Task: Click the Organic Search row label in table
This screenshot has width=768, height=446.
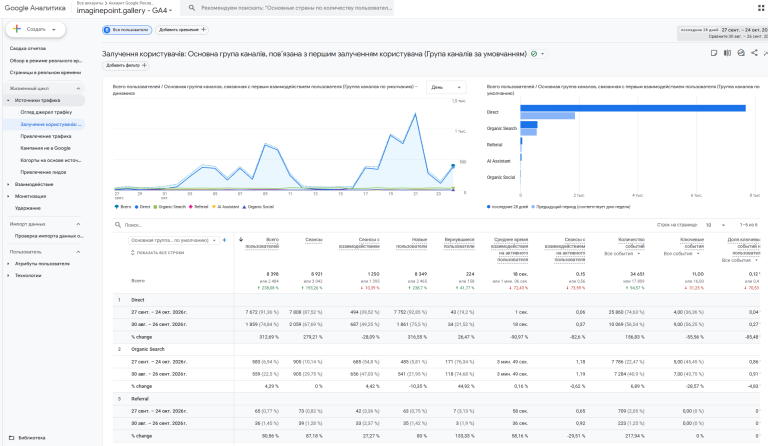Action: click(148, 349)
